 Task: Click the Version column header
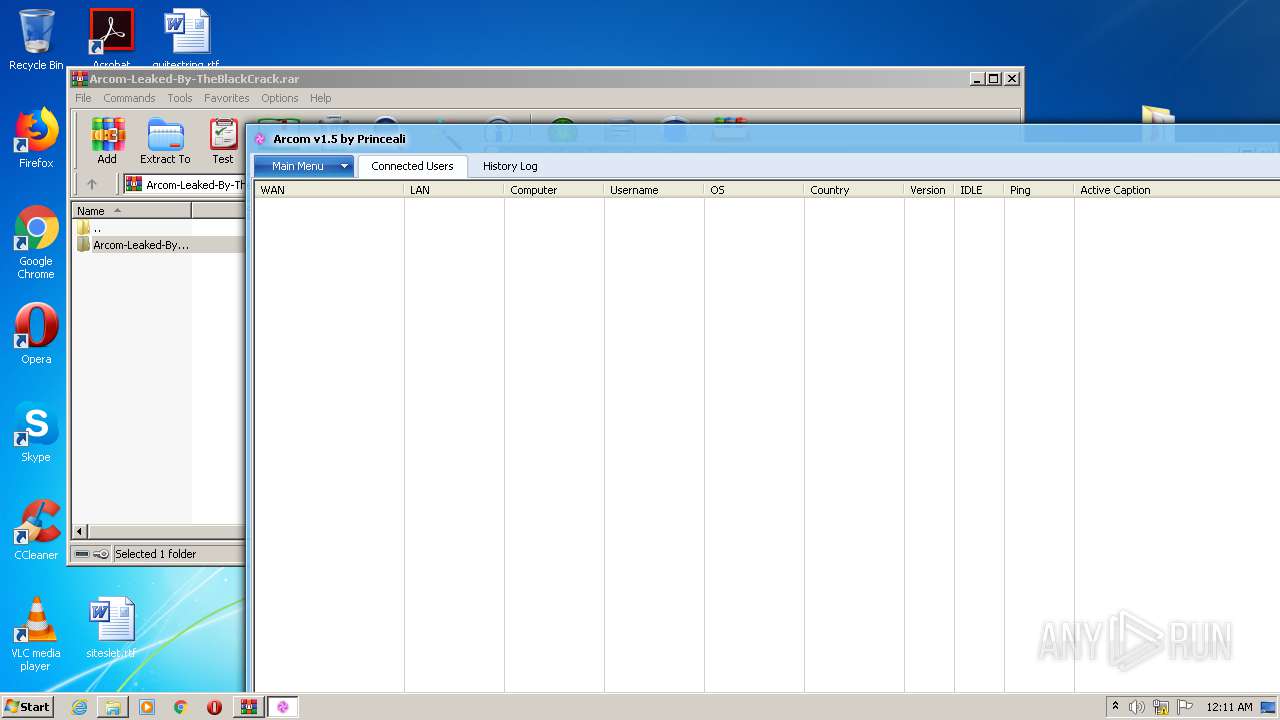929,190
